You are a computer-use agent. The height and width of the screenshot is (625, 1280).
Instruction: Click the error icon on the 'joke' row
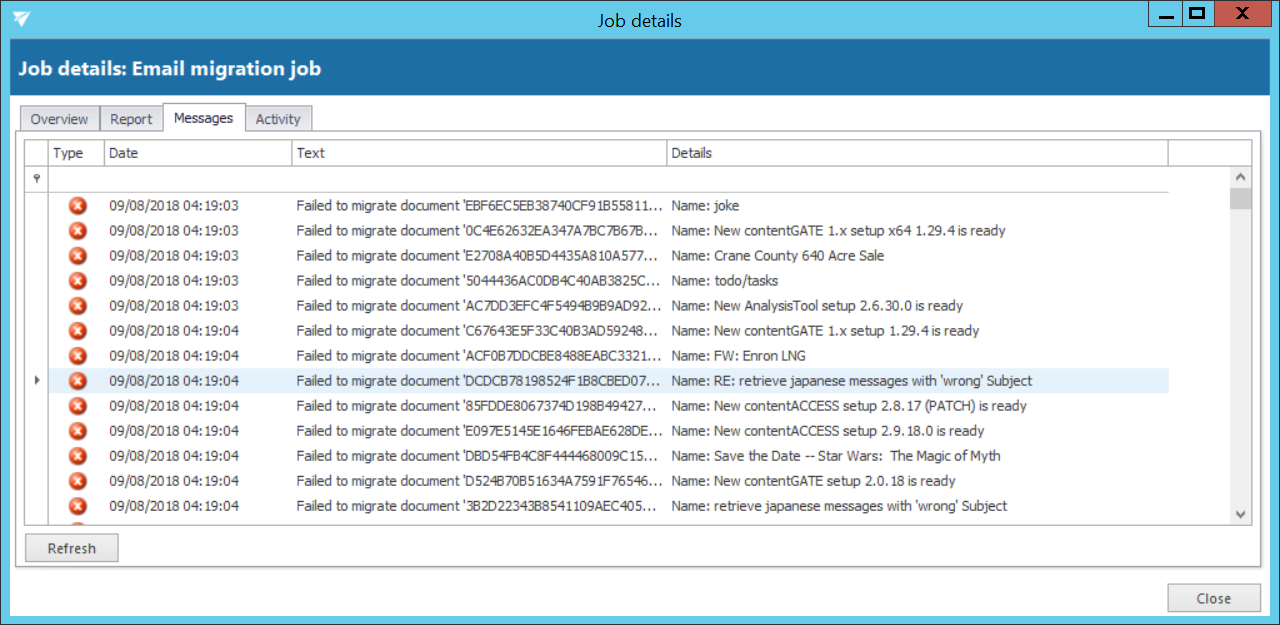pos(77,206)
